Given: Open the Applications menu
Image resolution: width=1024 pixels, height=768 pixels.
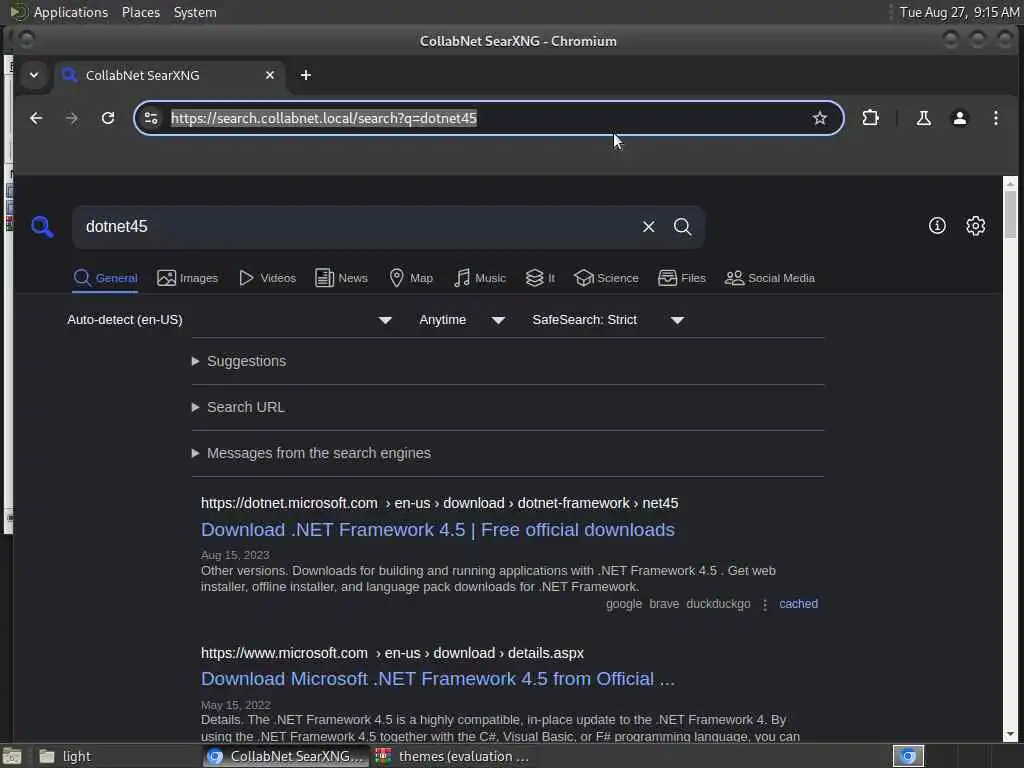Looking at the screenshot, I should 71,12.
